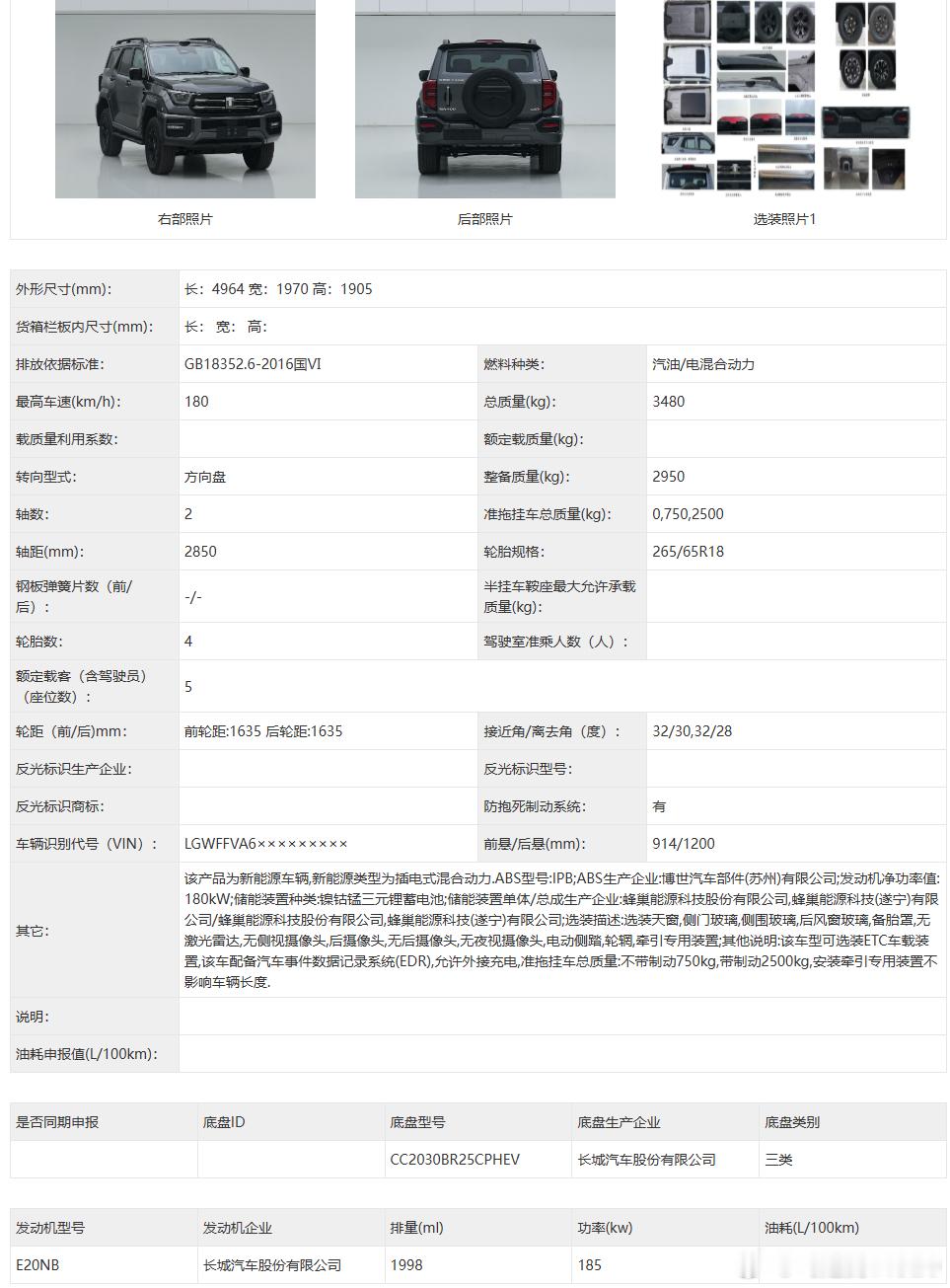Select the chassis model CC2030BR25CPHEV

[455, 1160]
